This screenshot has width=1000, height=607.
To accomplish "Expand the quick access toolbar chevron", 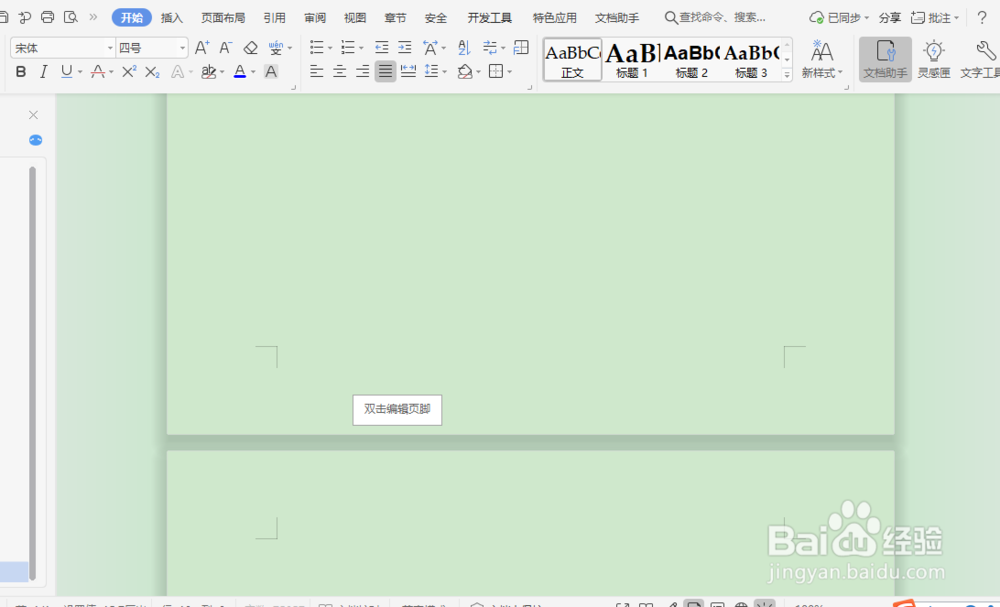I will coord(93,17).
